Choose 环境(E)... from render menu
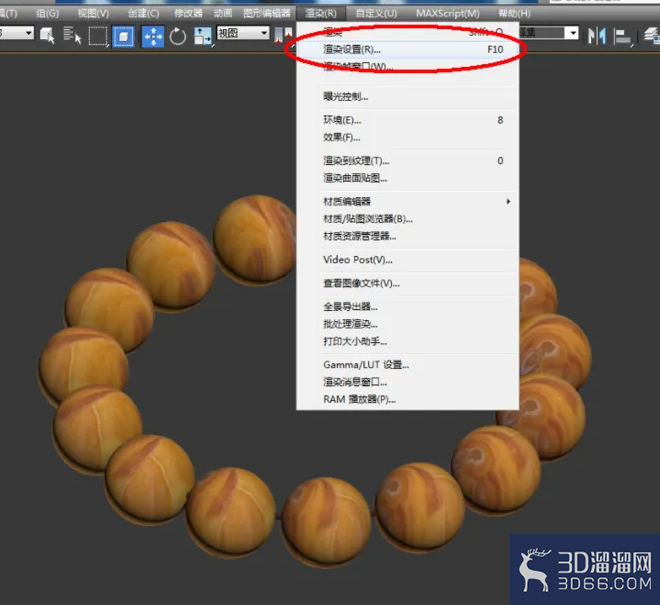Viewport: 660px width, 605px height. click(407, 120)
